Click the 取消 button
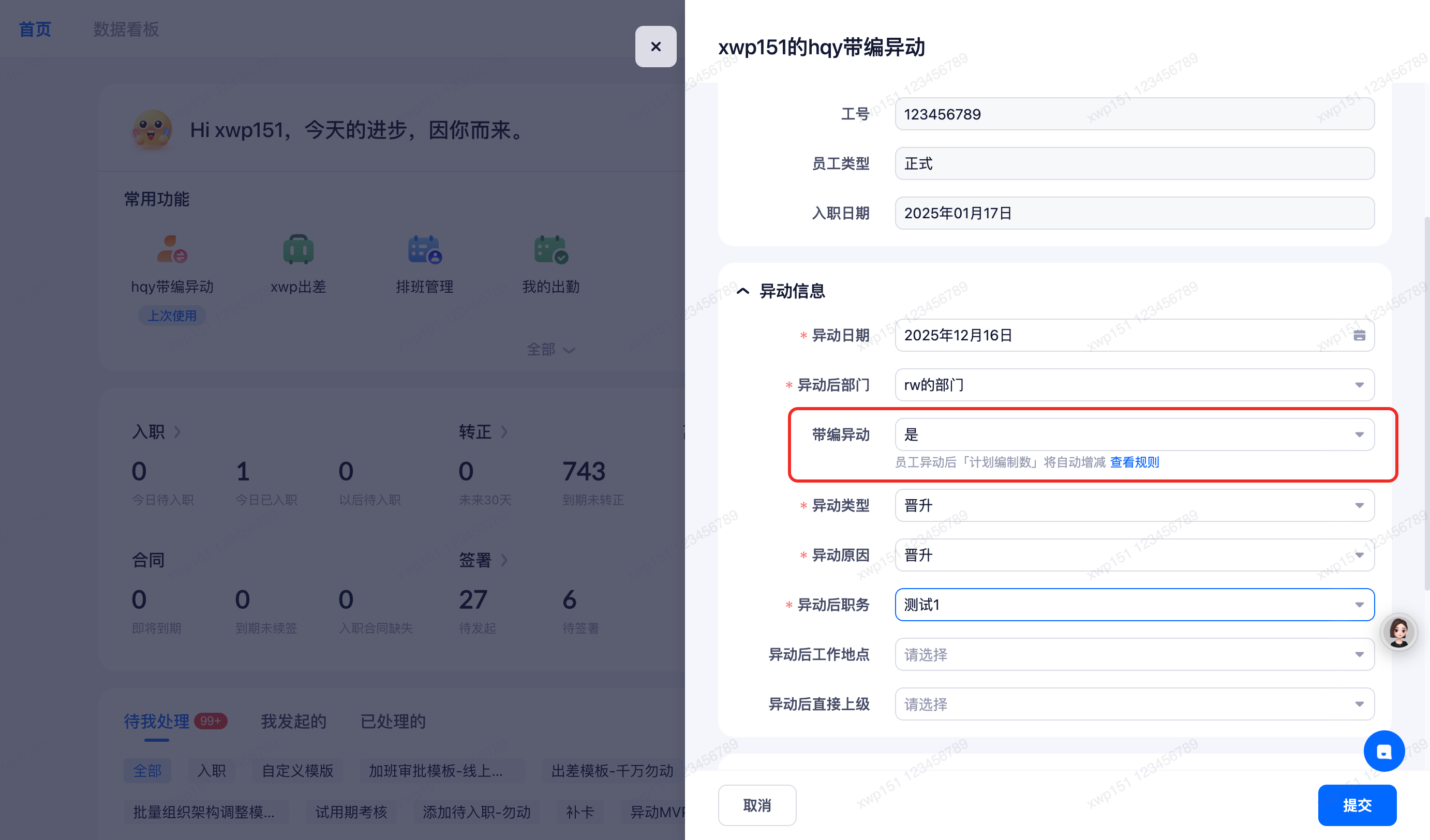 pos(756,805)
